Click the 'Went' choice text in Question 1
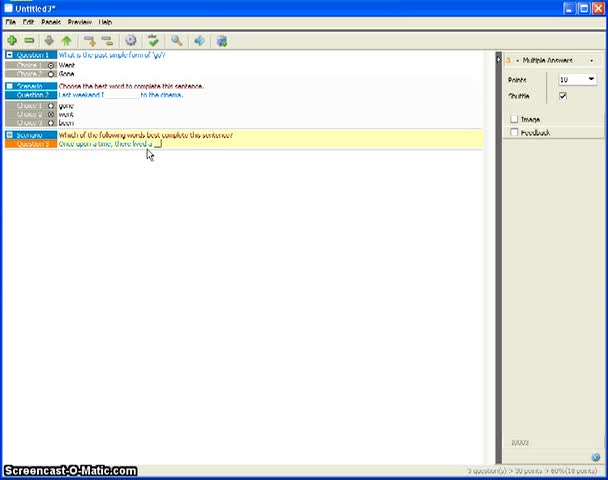Viewport: 608px width, 480px height. [x=67, y=65]
